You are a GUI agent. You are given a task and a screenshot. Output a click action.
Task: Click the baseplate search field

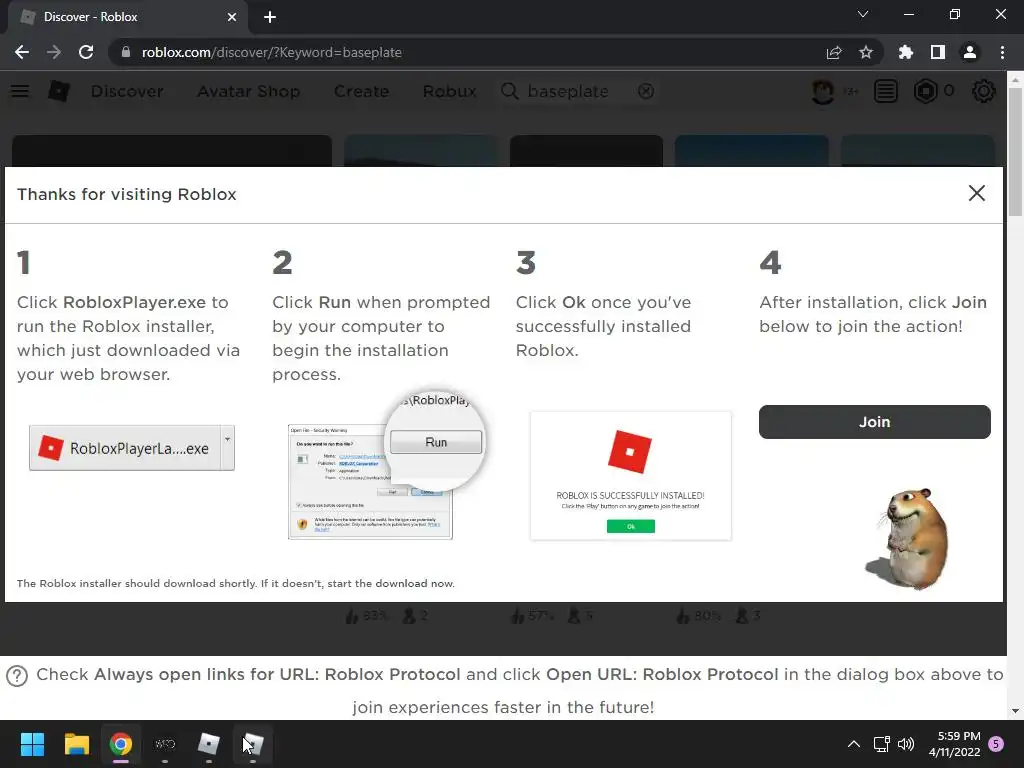click(578, 91)
